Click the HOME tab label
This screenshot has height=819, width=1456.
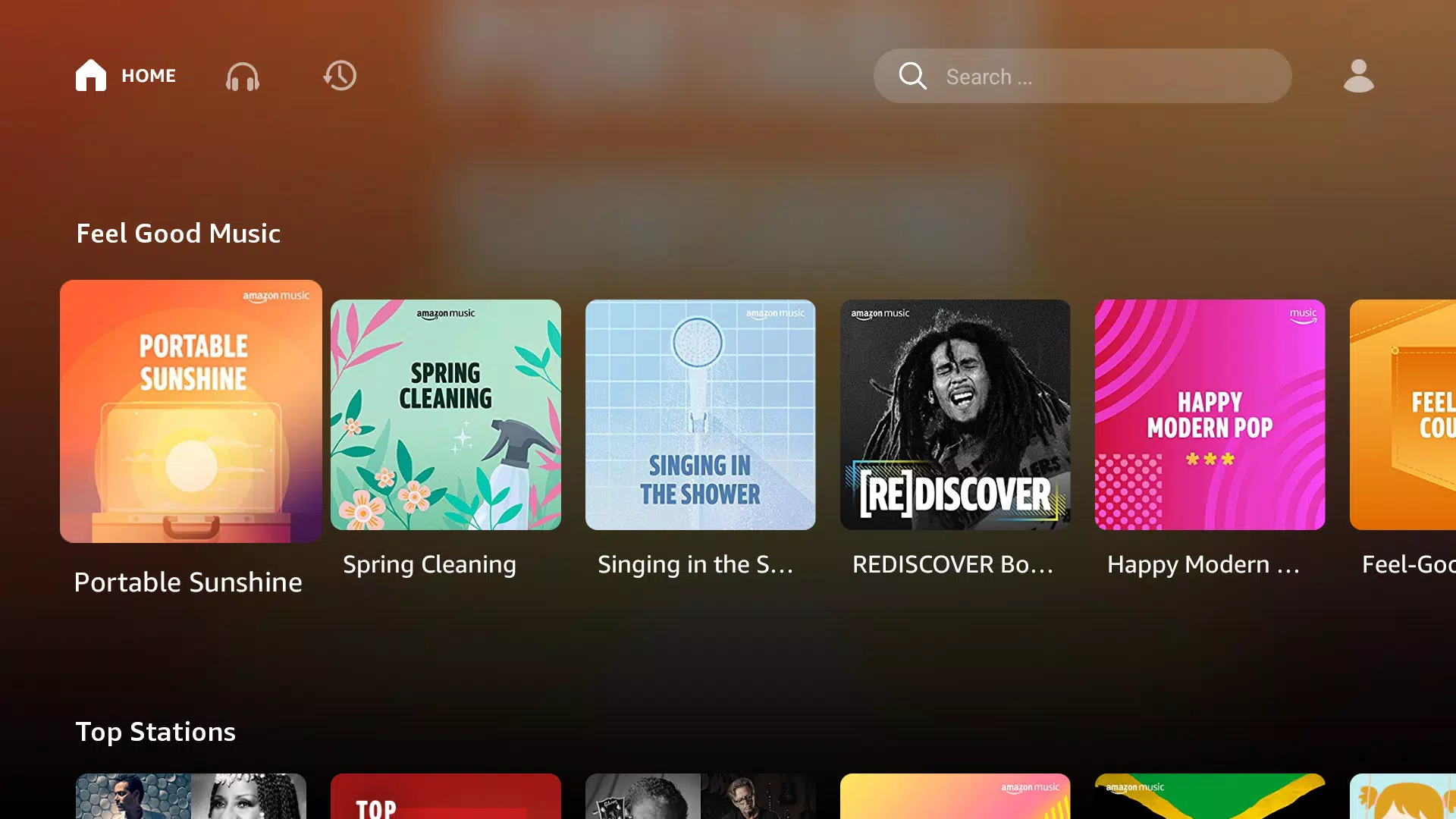pos(149,76)
